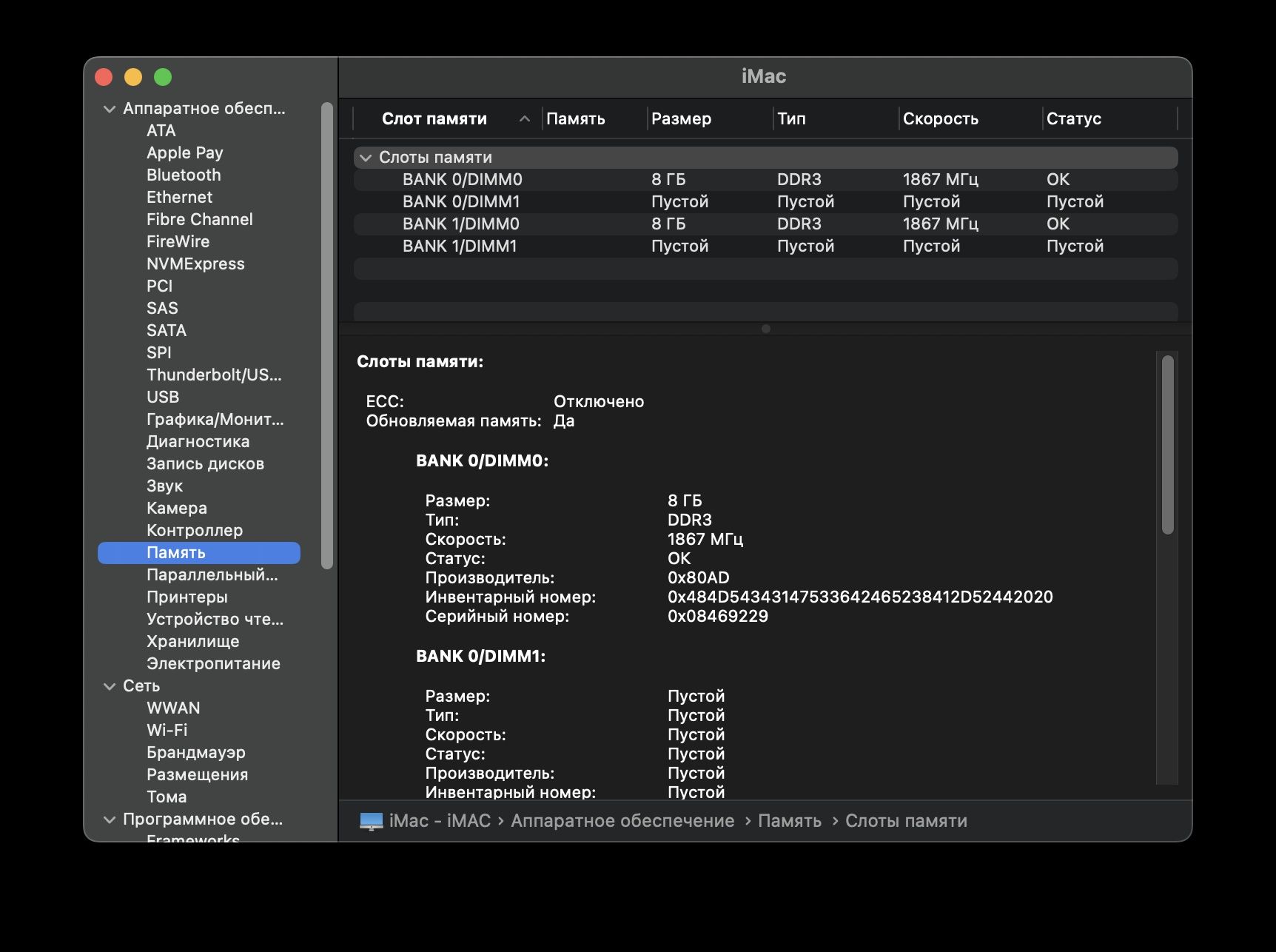Select Диагностика in the sidebar
Viewport: 1276px width, 952px height.
(198, 442)
